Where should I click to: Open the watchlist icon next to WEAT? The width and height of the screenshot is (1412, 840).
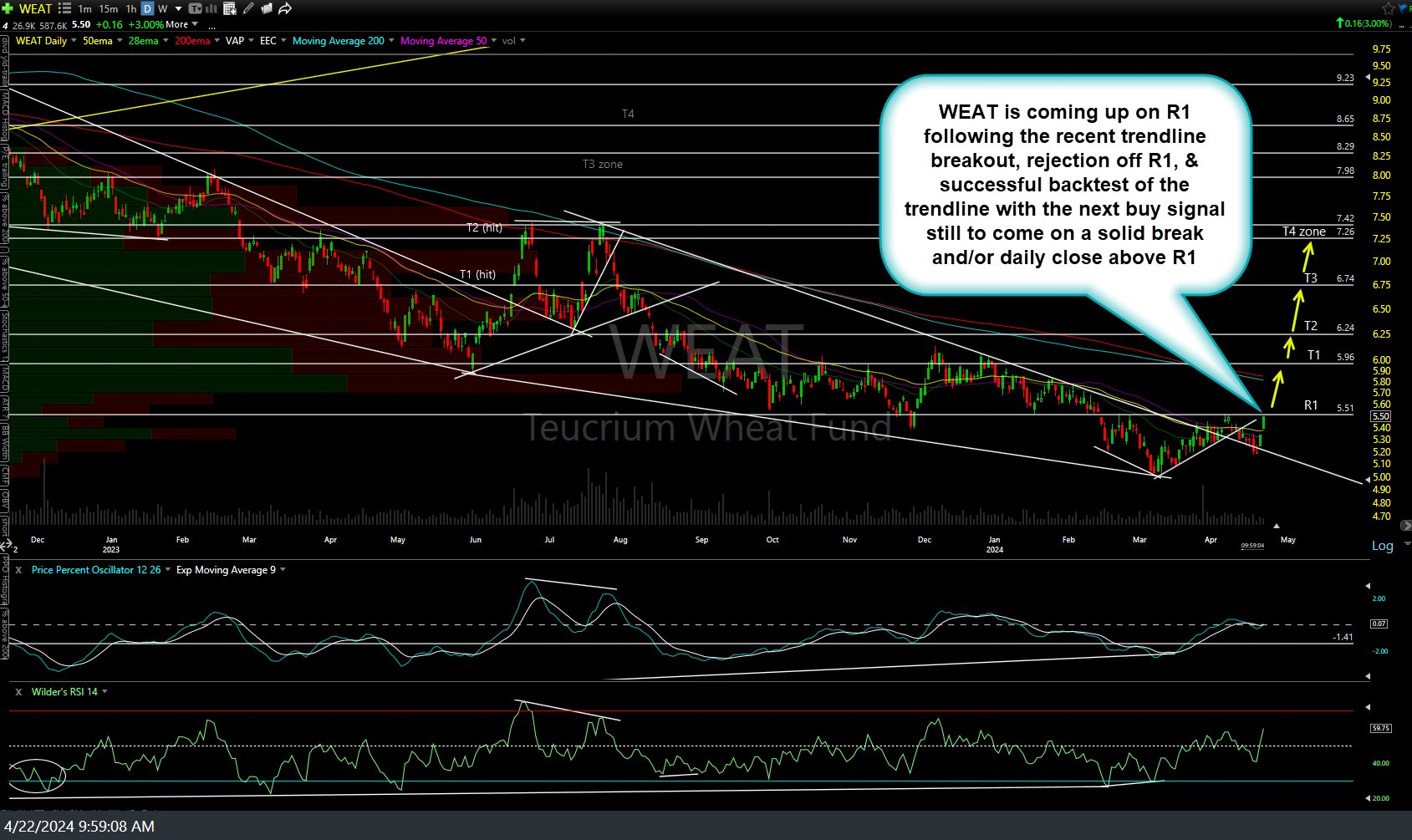[64, 8]
